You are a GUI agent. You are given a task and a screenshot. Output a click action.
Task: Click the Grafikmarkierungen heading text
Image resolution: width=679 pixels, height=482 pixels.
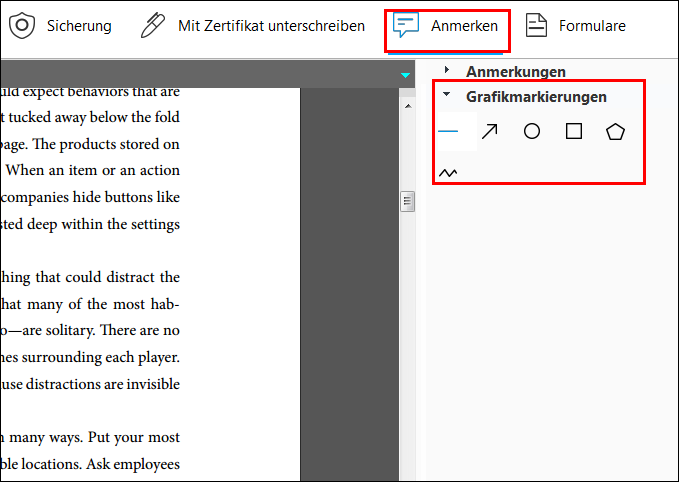(536, 97)
